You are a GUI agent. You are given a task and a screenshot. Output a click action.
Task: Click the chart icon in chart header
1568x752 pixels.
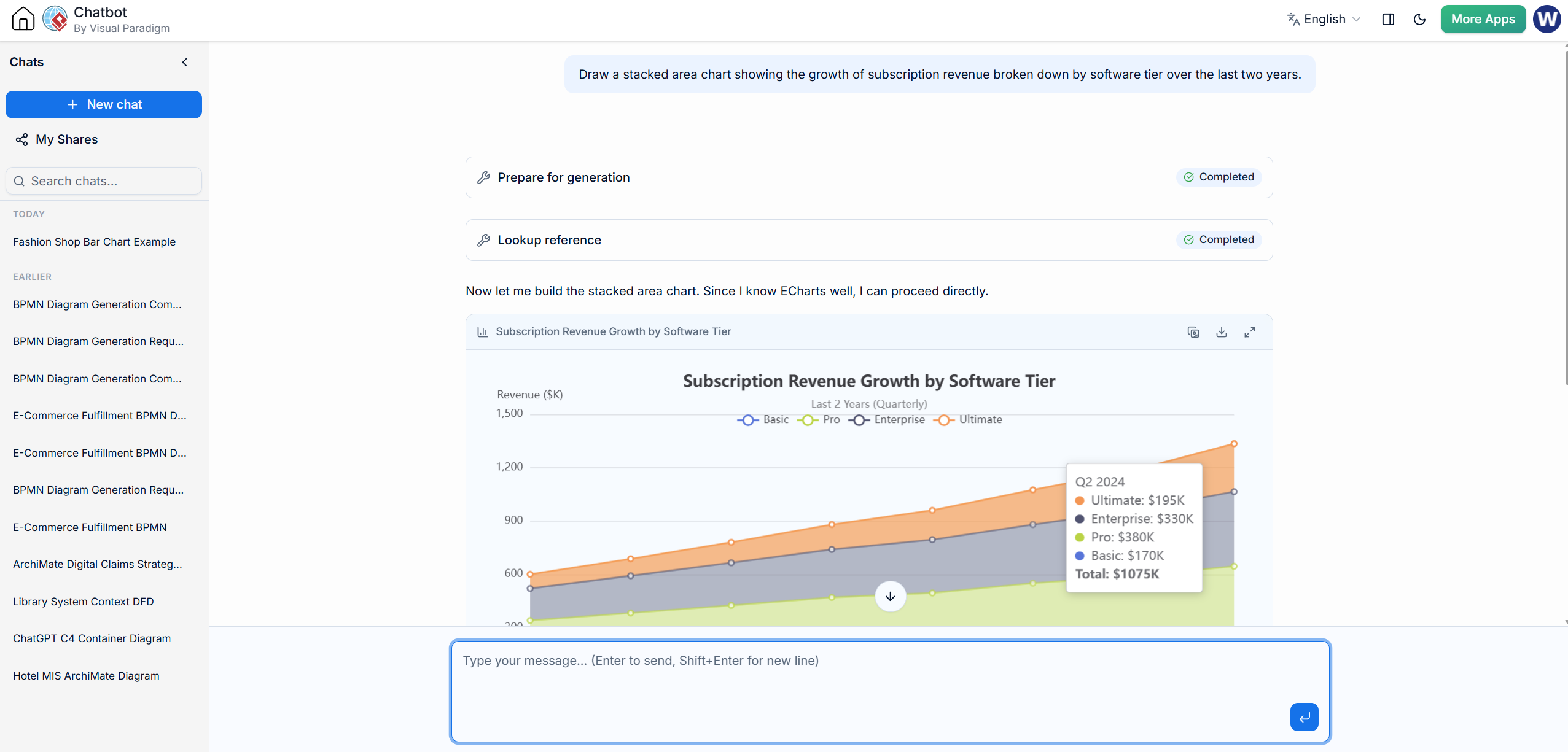pyautogui.click(x=483, y=332)
